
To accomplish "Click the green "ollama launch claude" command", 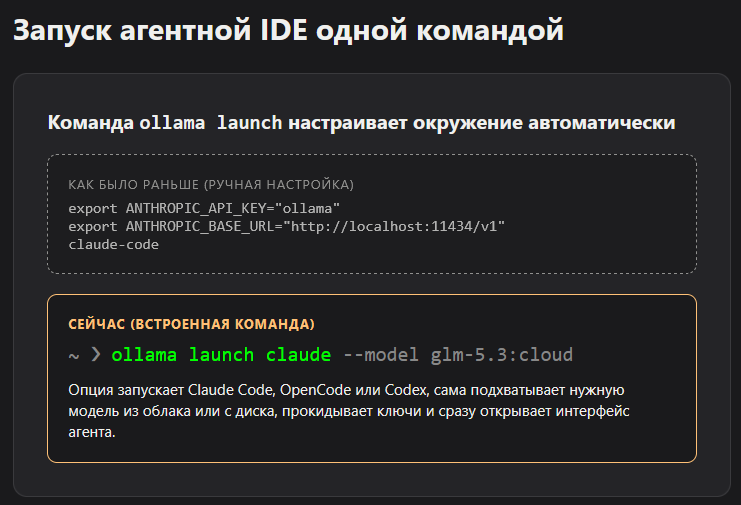I will (221, 355).
